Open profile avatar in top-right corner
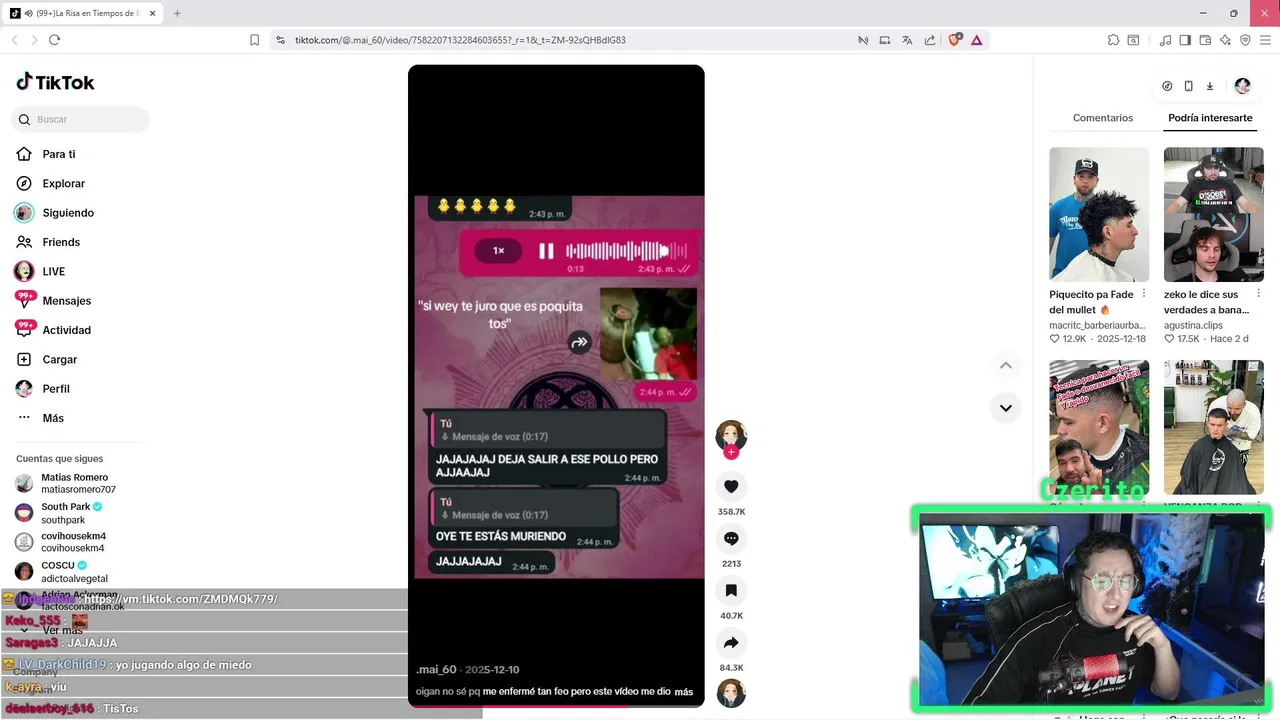Image resolution: width=1280 pixels, height=720 pixels. coord(1242,86)
